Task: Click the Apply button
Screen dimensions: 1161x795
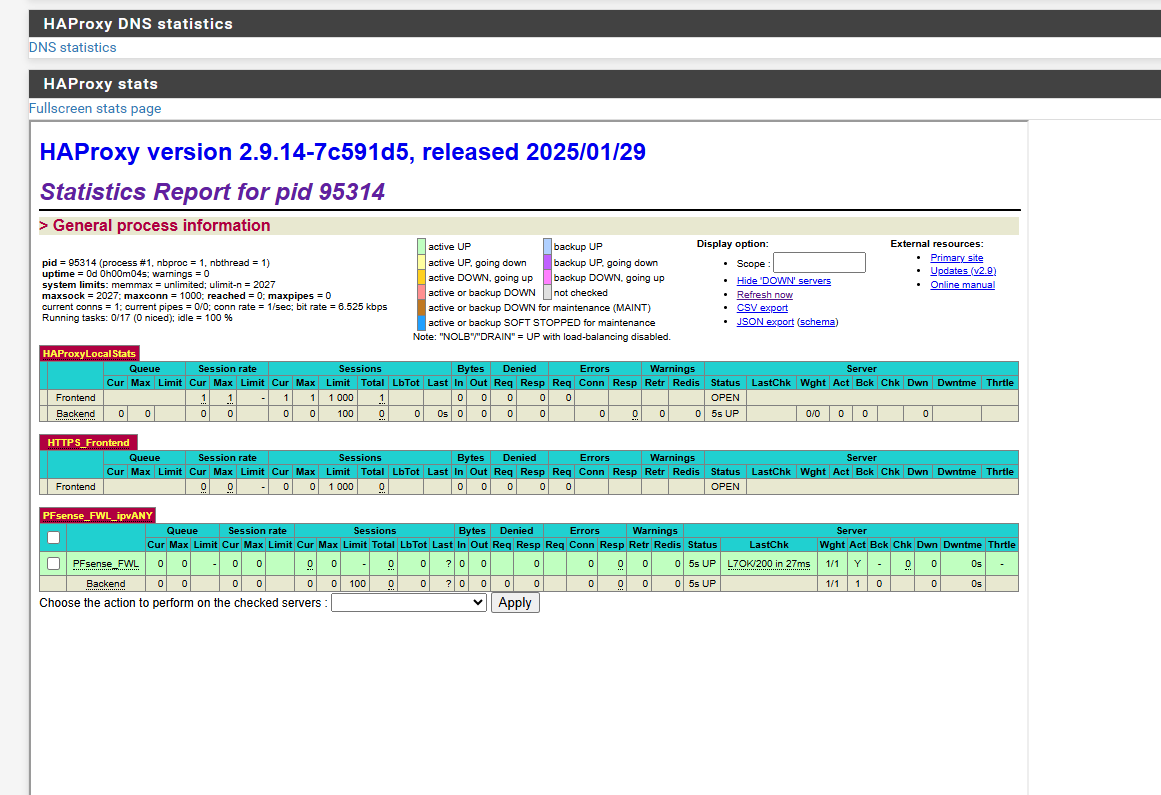Action: click(x=515, y=603)
